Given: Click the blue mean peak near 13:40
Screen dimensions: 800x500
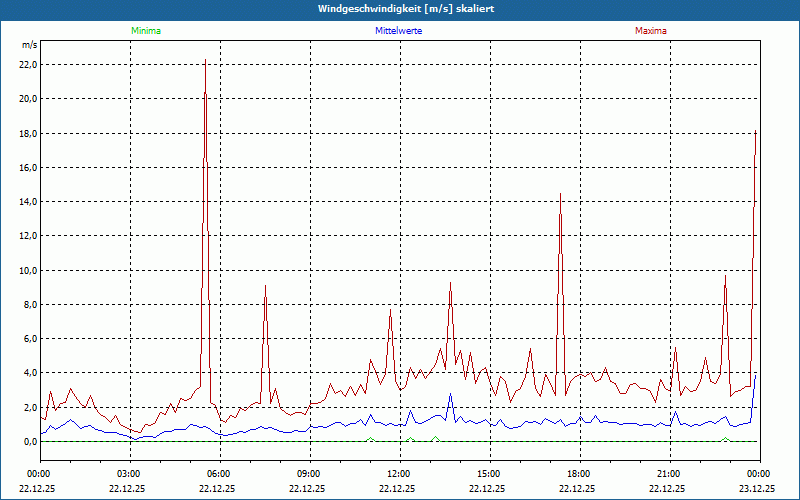Looking at the screenshot, I should click(451, 394).
